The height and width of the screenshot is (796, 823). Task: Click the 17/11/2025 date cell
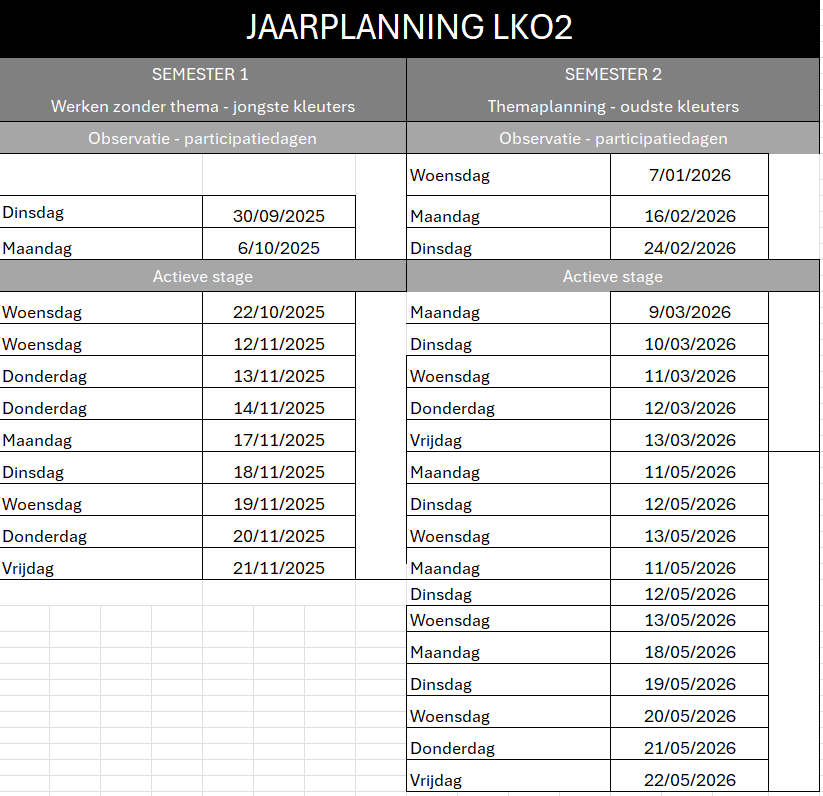pos(278,440)
